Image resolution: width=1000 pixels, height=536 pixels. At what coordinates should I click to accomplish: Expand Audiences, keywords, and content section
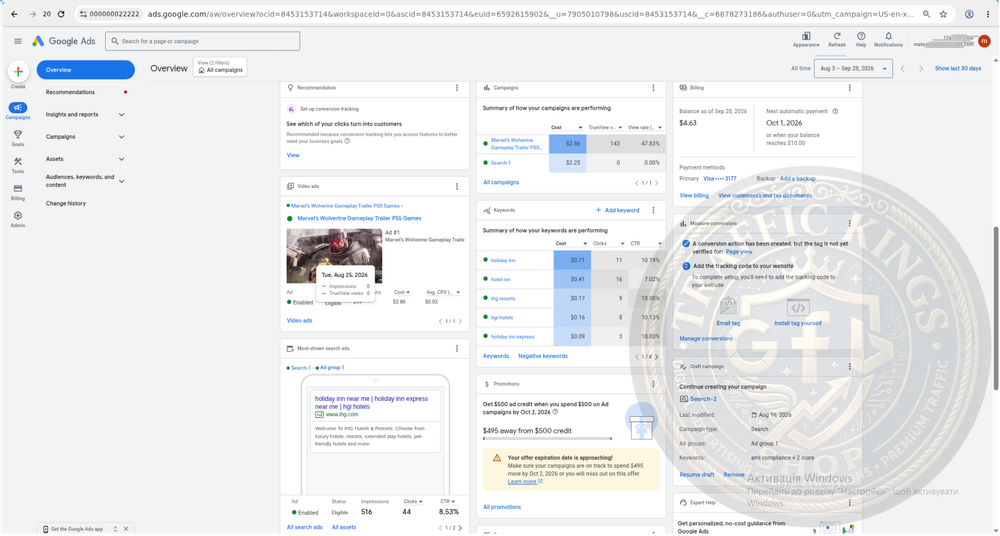pyautogui.click(x=121, y=181)
